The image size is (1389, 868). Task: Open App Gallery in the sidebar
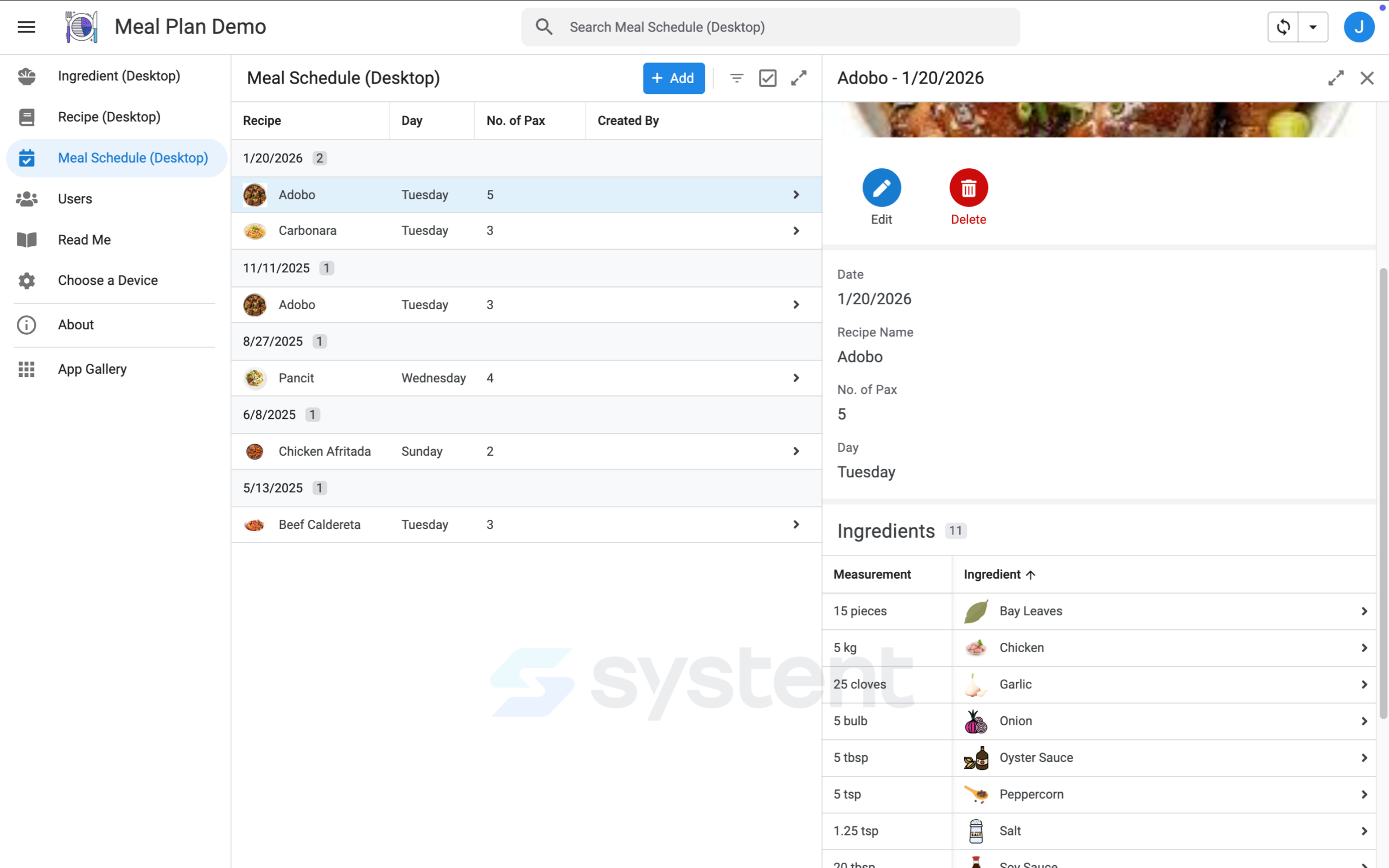coord(117,369)
